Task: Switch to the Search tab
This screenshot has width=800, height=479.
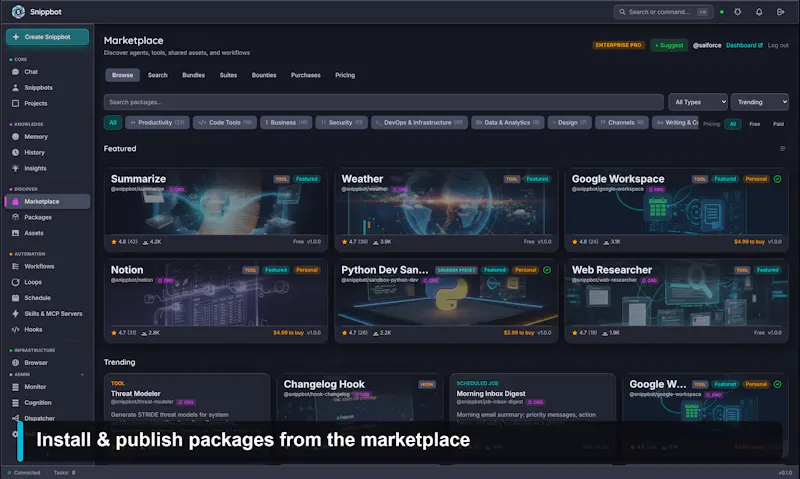Action: 158,75
